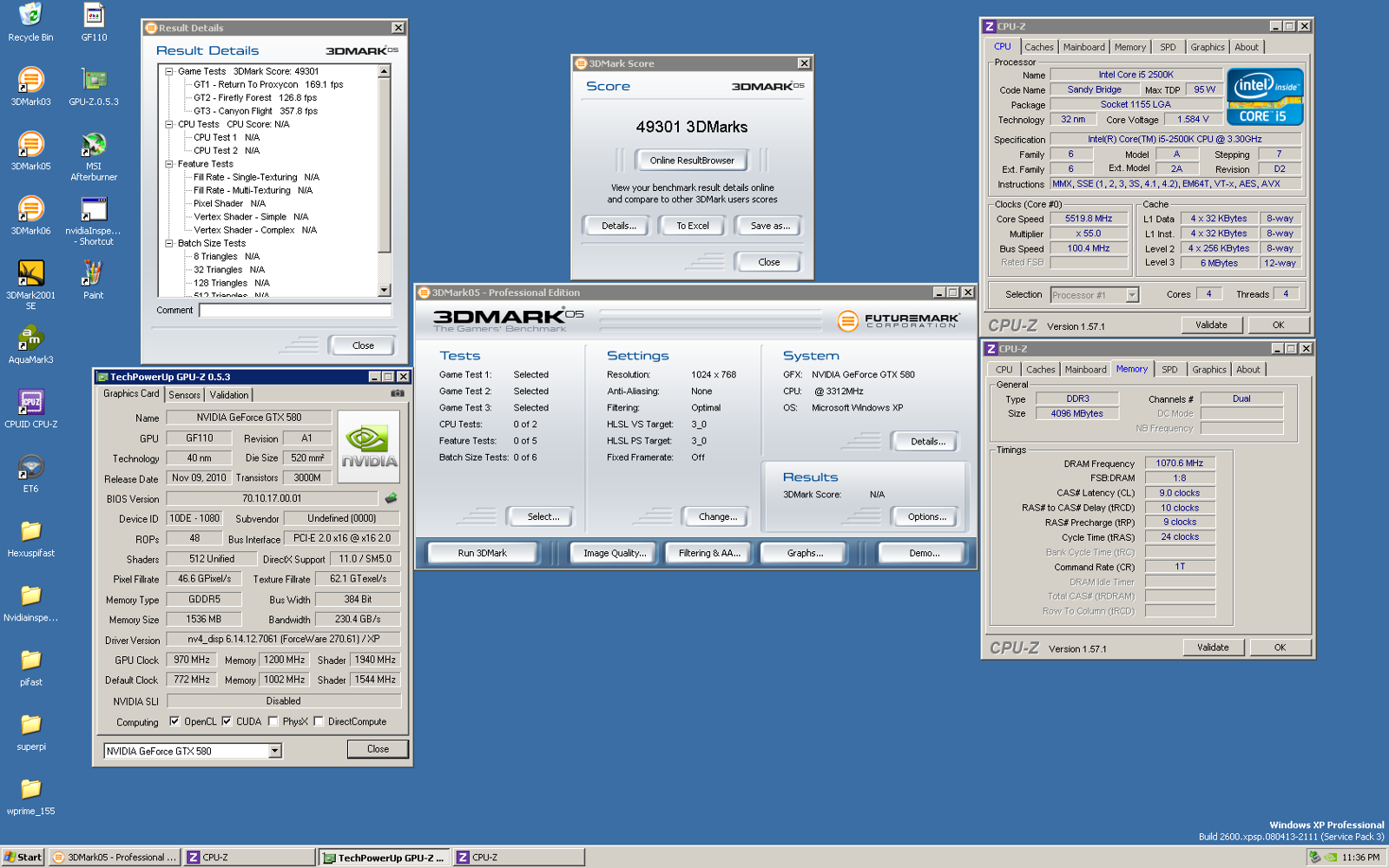Click System Details... button in 3DMark05
The width and height of the screenshot is (1389, 868).
pyautogui.click(x=928, y=442)
